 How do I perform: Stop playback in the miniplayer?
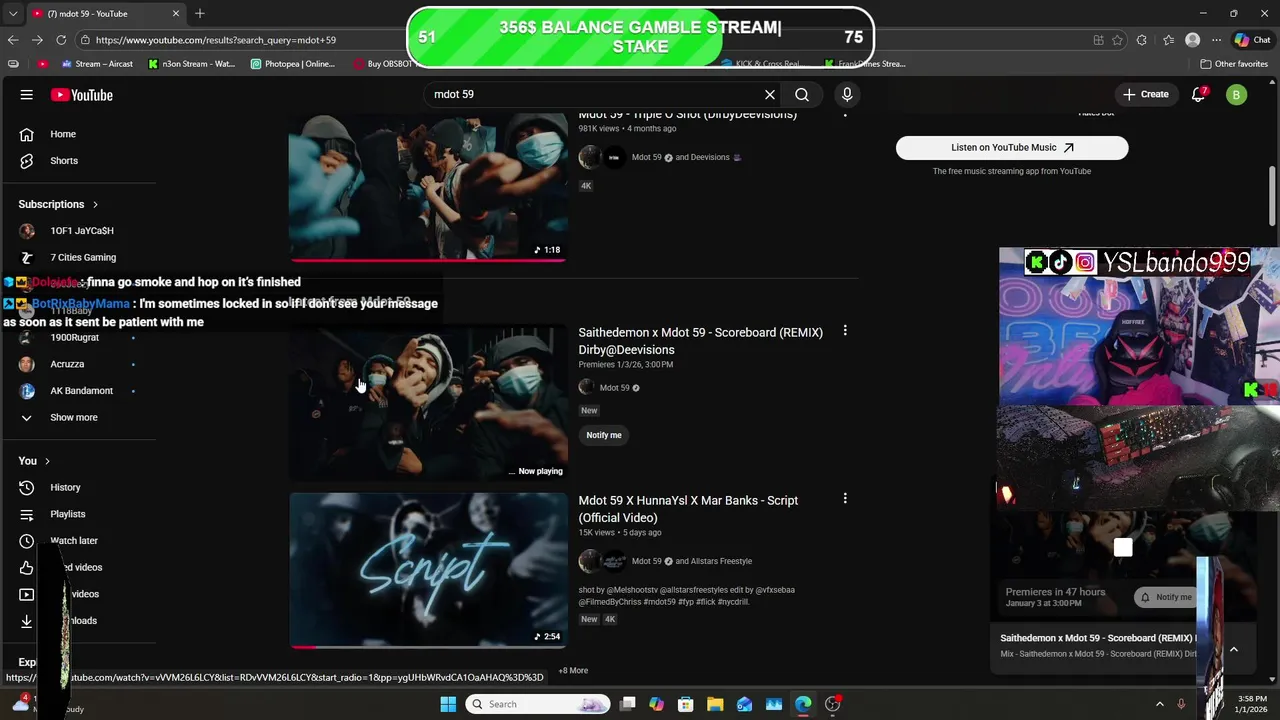tap(1123, 548)
